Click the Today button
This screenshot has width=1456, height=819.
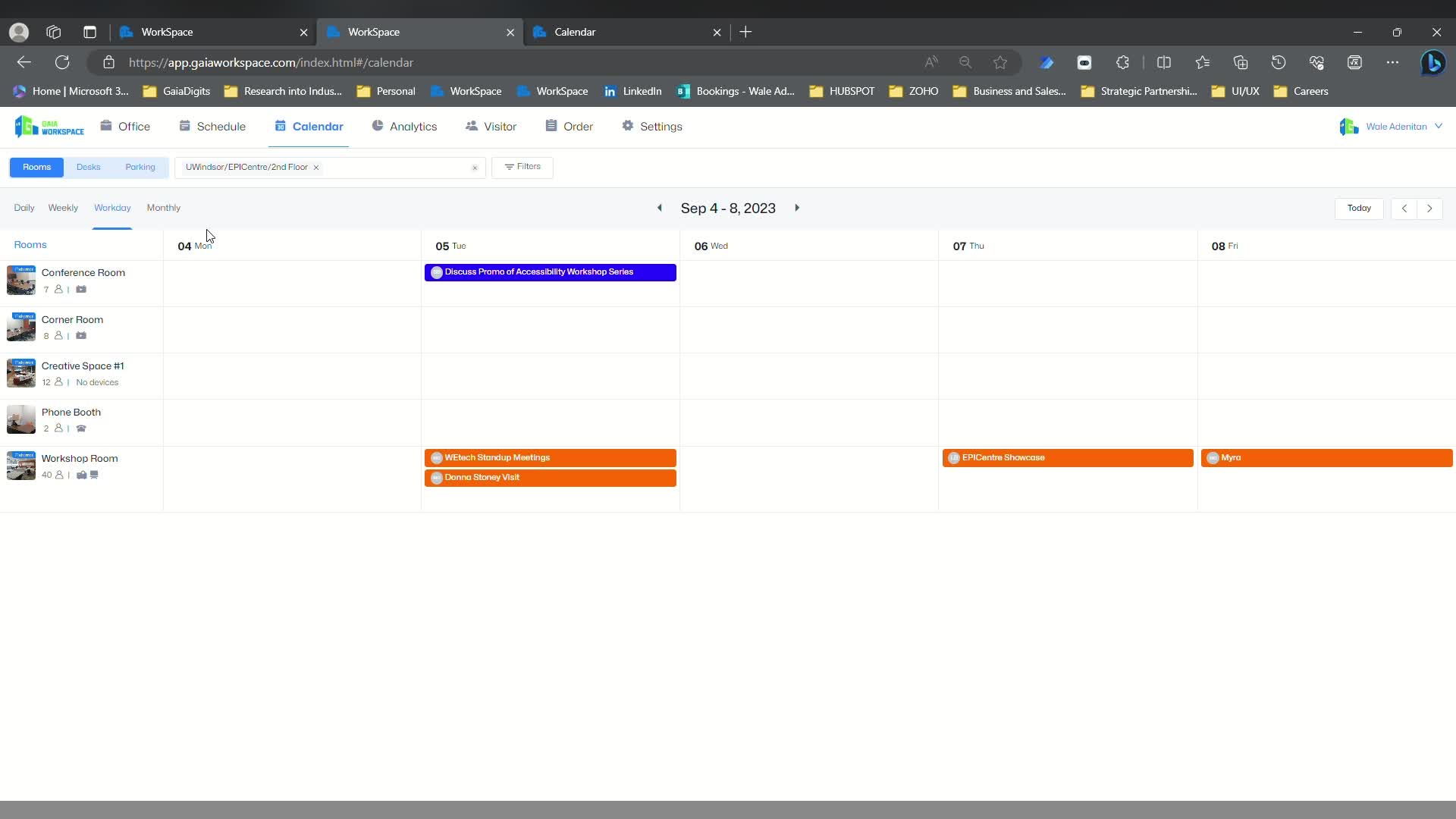1359,208
